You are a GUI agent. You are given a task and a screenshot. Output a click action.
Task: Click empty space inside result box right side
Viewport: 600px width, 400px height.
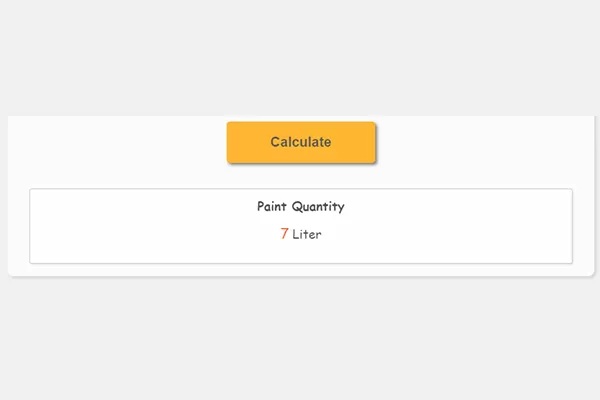pos(459,226)
